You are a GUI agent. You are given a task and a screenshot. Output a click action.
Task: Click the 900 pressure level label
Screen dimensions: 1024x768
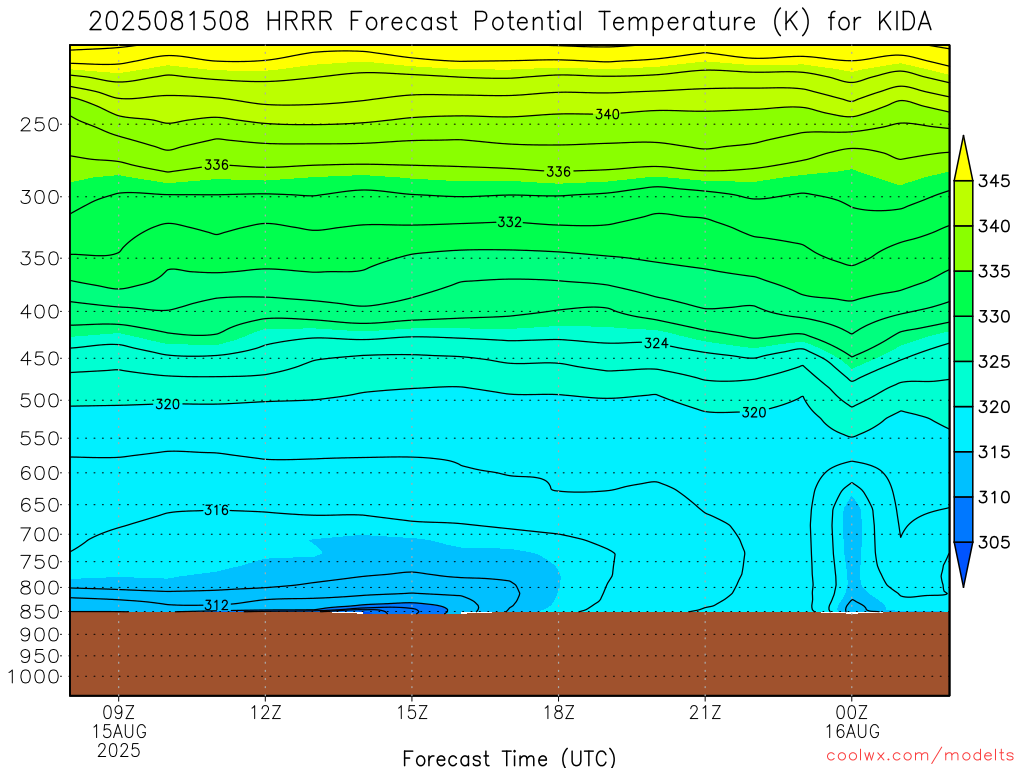(x=40, y=635)
